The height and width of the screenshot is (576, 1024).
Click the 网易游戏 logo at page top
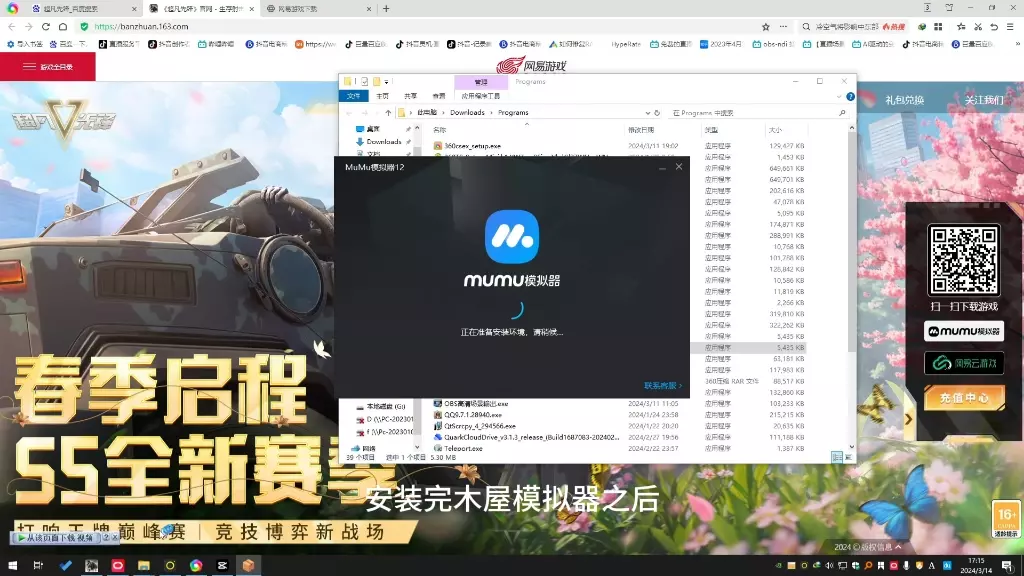point(531,65)
